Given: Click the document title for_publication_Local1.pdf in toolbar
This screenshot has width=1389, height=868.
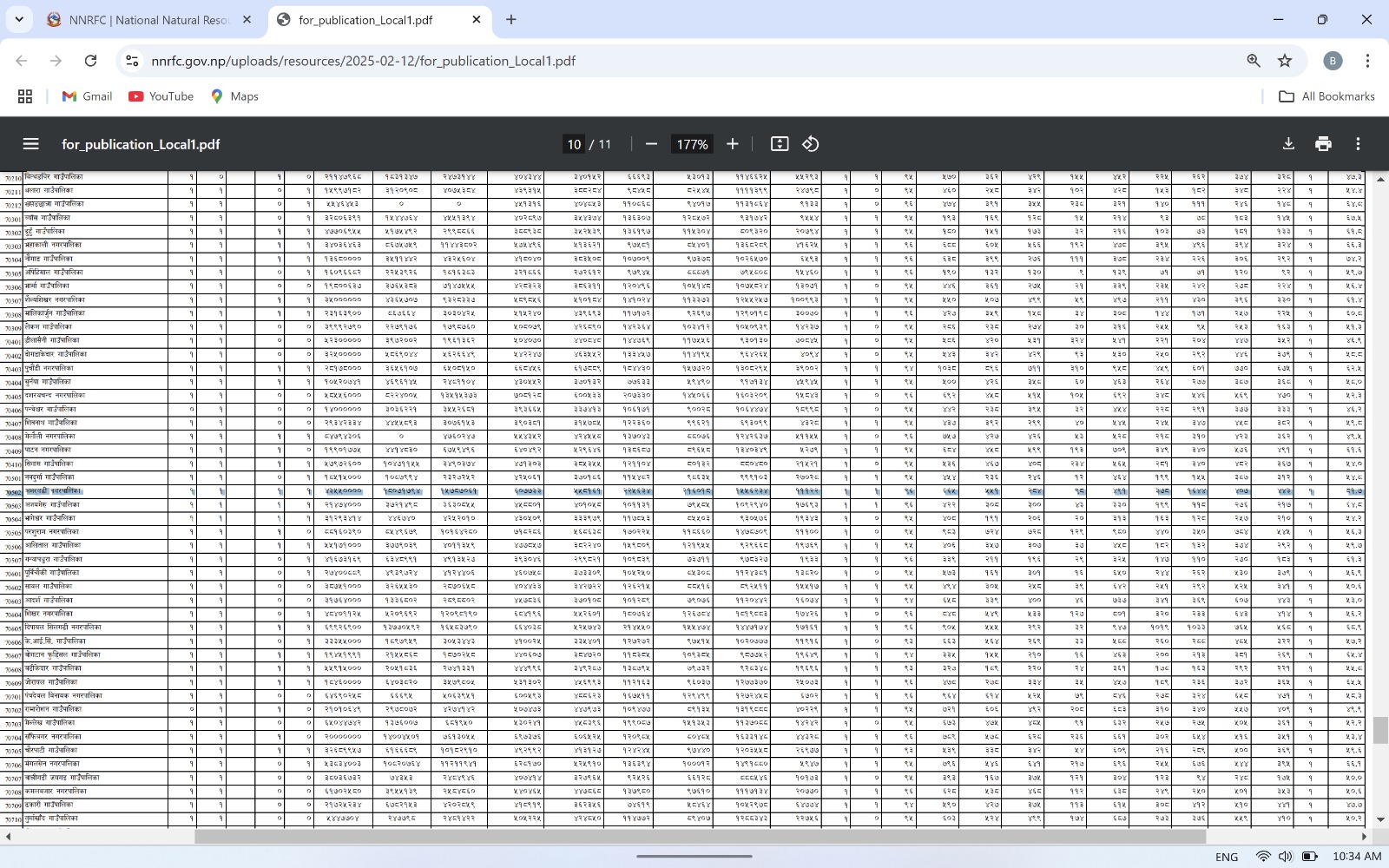Looking at the screenshot, I should click(x=141, y=144).
